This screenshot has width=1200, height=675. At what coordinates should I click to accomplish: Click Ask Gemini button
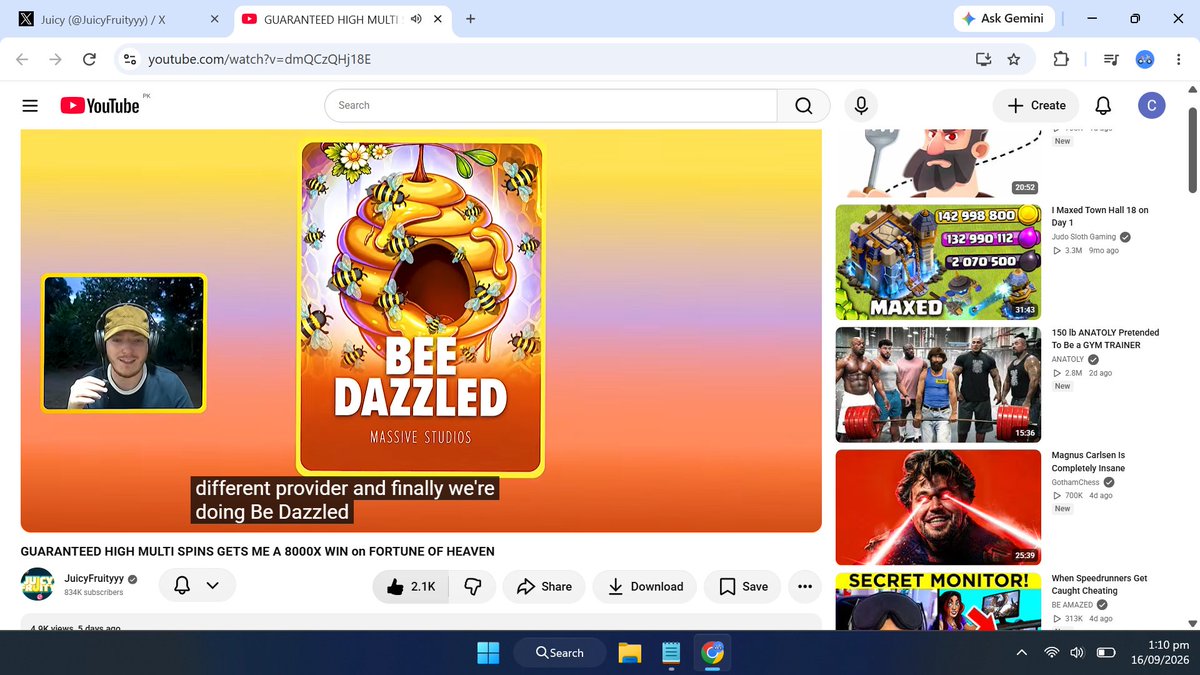pyautogui.click(x=1003, y=19)
